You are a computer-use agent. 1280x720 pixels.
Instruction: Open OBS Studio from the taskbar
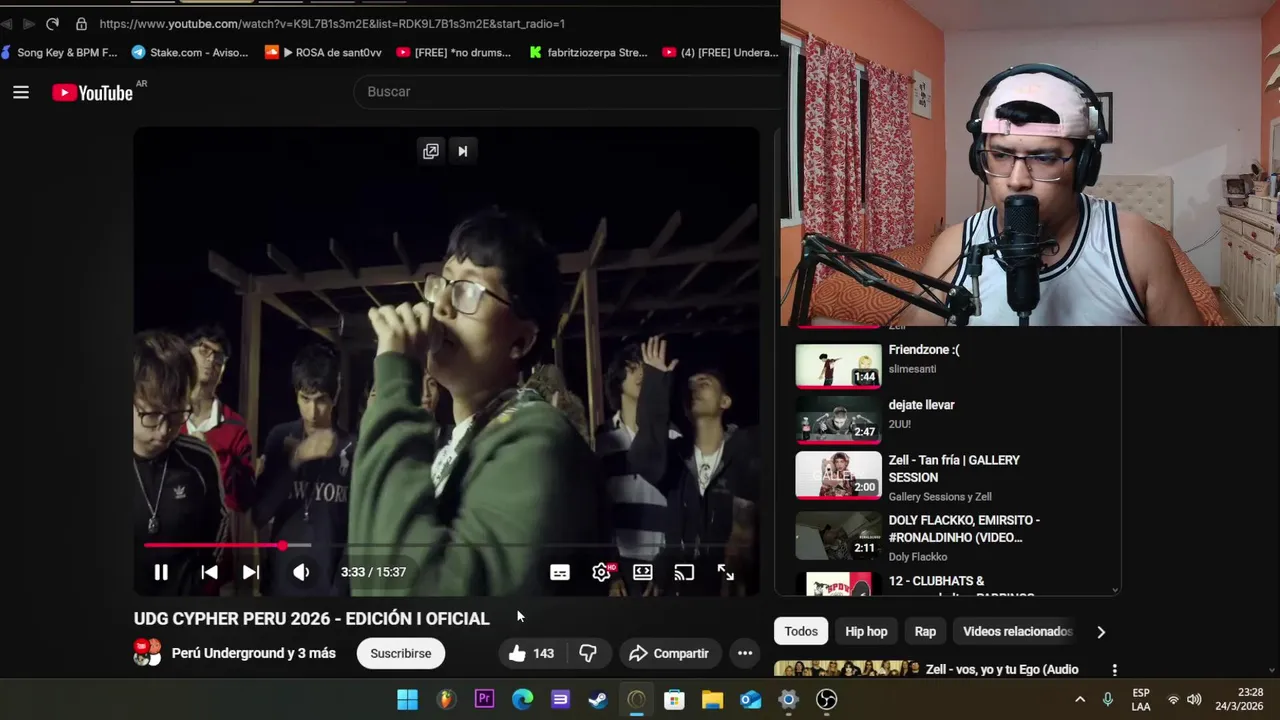pyautogui.click(x=826, y=699)
